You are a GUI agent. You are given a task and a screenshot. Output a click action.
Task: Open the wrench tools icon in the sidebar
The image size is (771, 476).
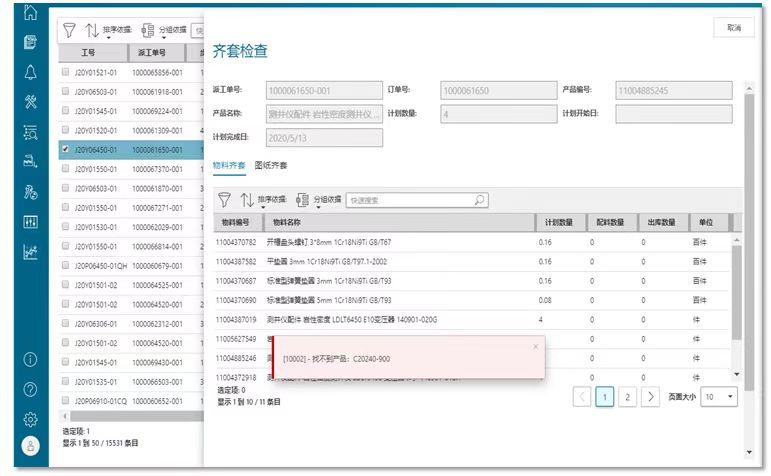(x=30, y=102)
